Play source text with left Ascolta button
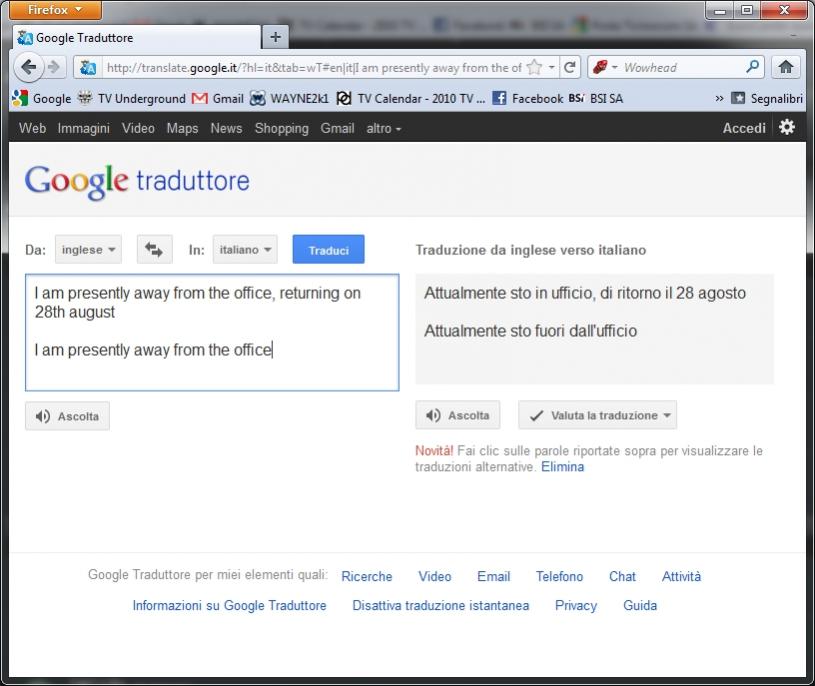815x686 pixels. [68, 416]
